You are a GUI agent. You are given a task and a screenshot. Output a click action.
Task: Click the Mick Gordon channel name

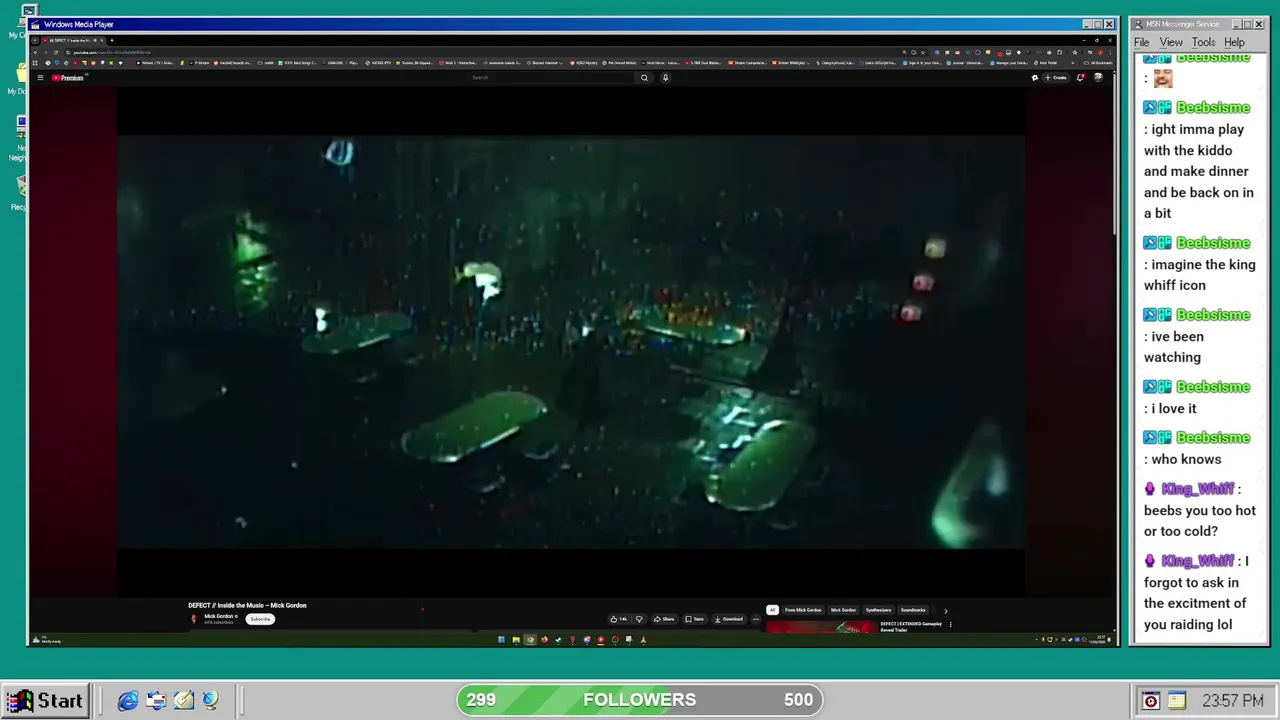point(219,616)
